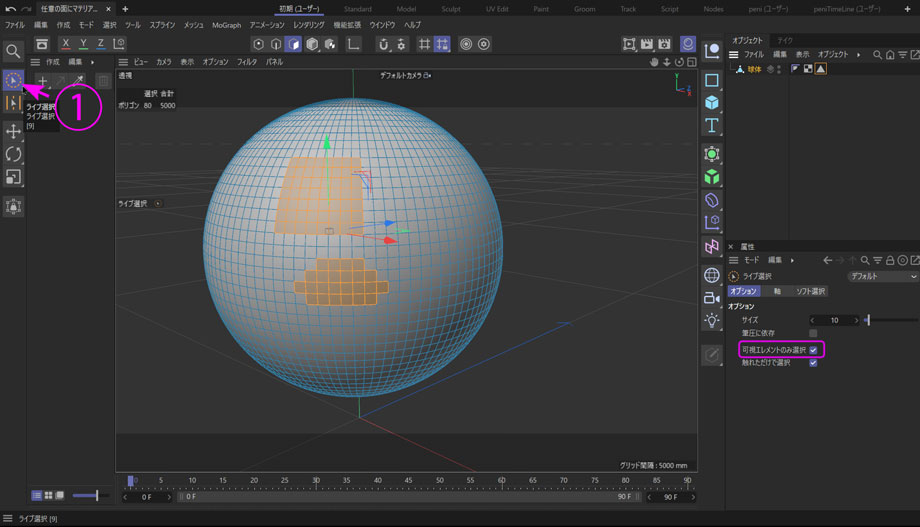The image size is (920, 527).
Task: Add a light object with the bulb icon
Action: tap(712, 320)
